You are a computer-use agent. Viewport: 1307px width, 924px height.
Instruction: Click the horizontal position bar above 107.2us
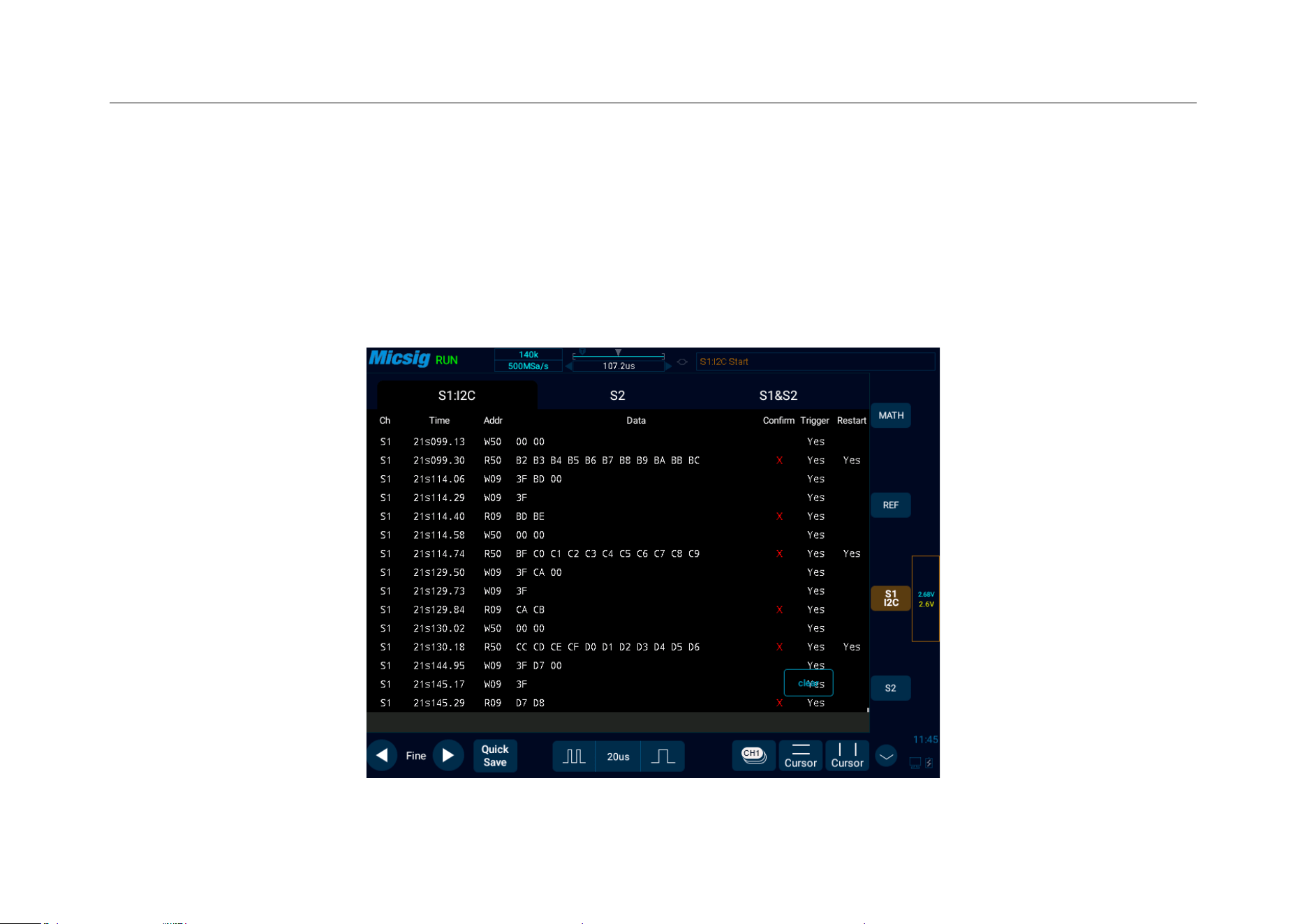point(619,357)
